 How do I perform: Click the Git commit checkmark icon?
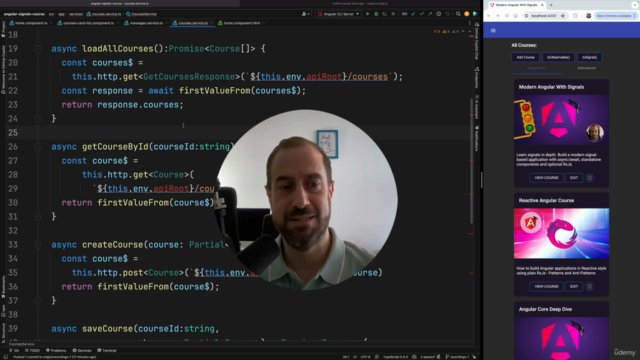coord(422,14)
